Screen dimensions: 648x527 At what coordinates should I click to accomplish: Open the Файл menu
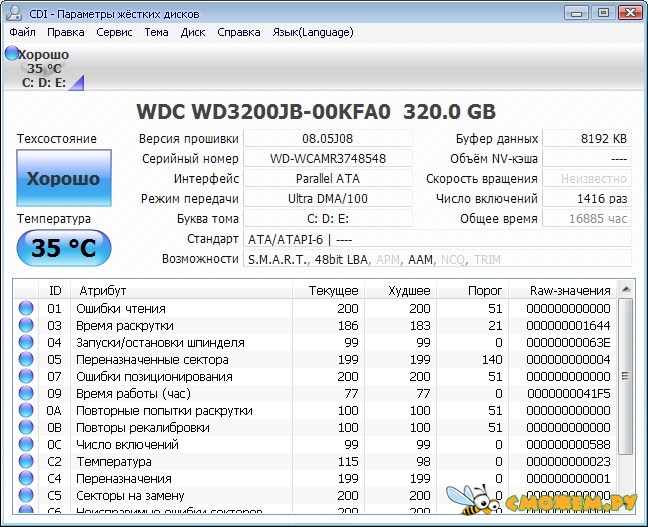[22, 32]
